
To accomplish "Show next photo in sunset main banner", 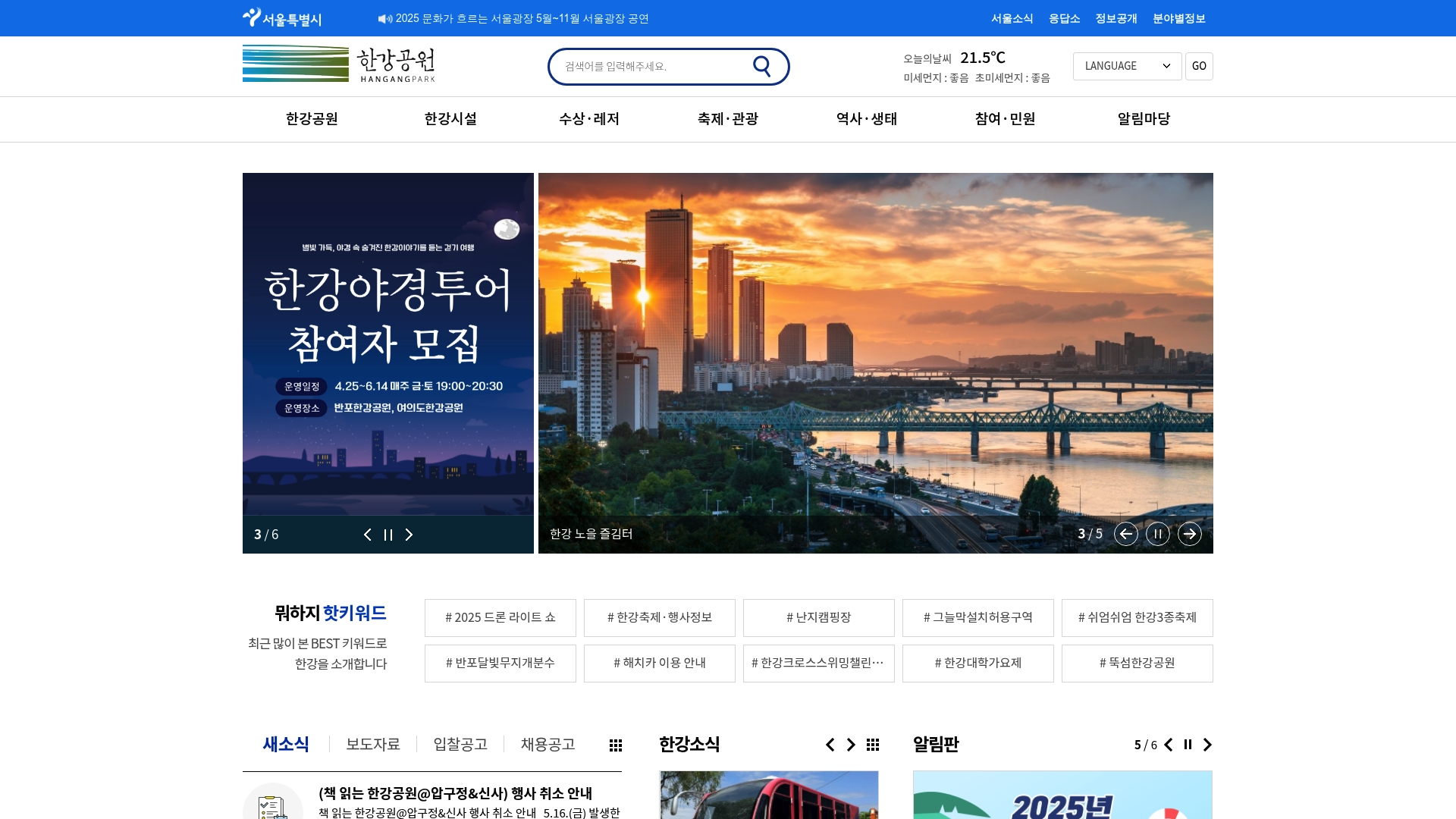I will coord(1190,534).
